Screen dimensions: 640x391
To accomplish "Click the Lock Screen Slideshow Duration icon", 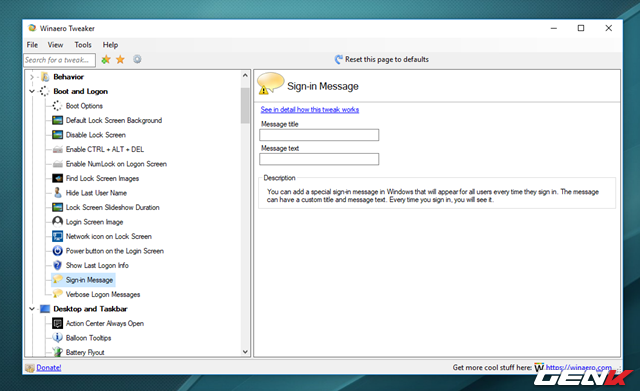I will pos(57,207).
